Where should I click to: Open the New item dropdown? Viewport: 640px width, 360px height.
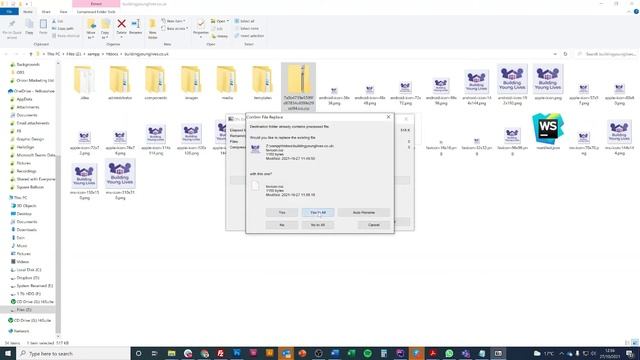tap(173, 21)
